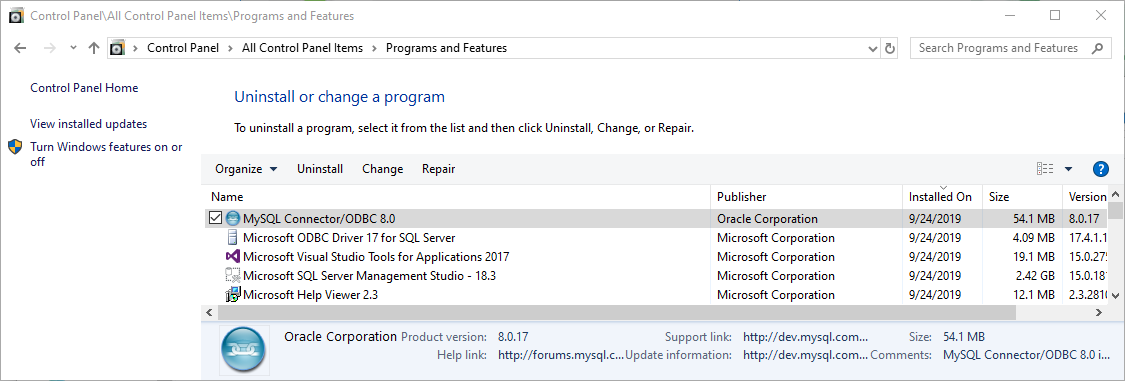Click the 8.0.17 version cell in list
Viewport: 1125px width, 381px height.
coord(1084,218)
